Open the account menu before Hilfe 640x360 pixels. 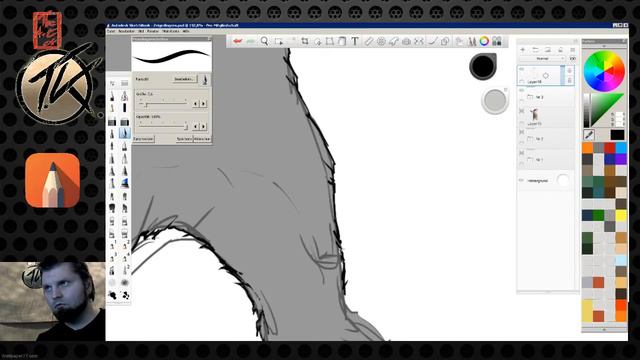tap(171, 31)
